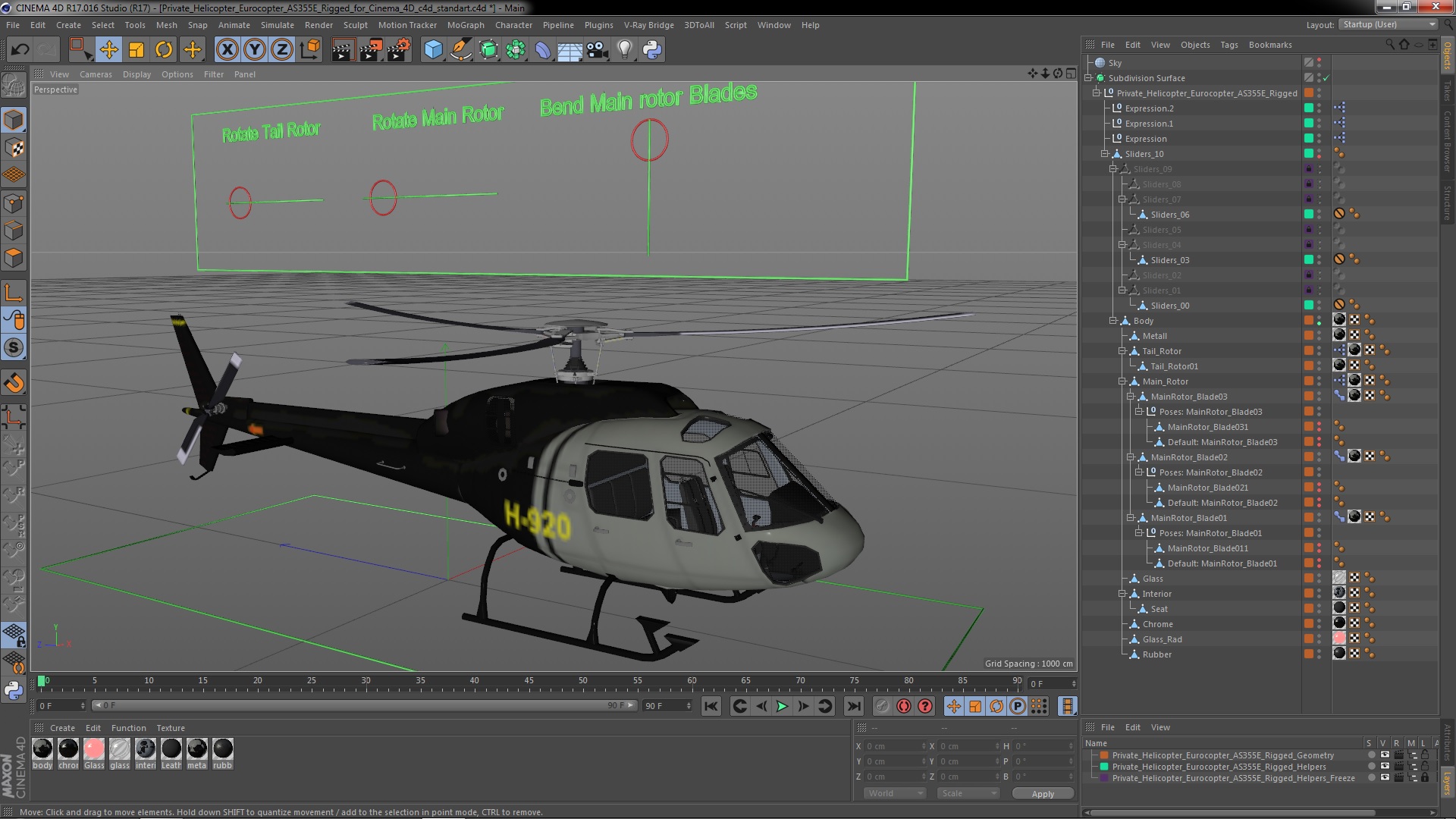Screen dimensions: 1456x819
Task: Toggle X-axis lock button
Action: 227,50
